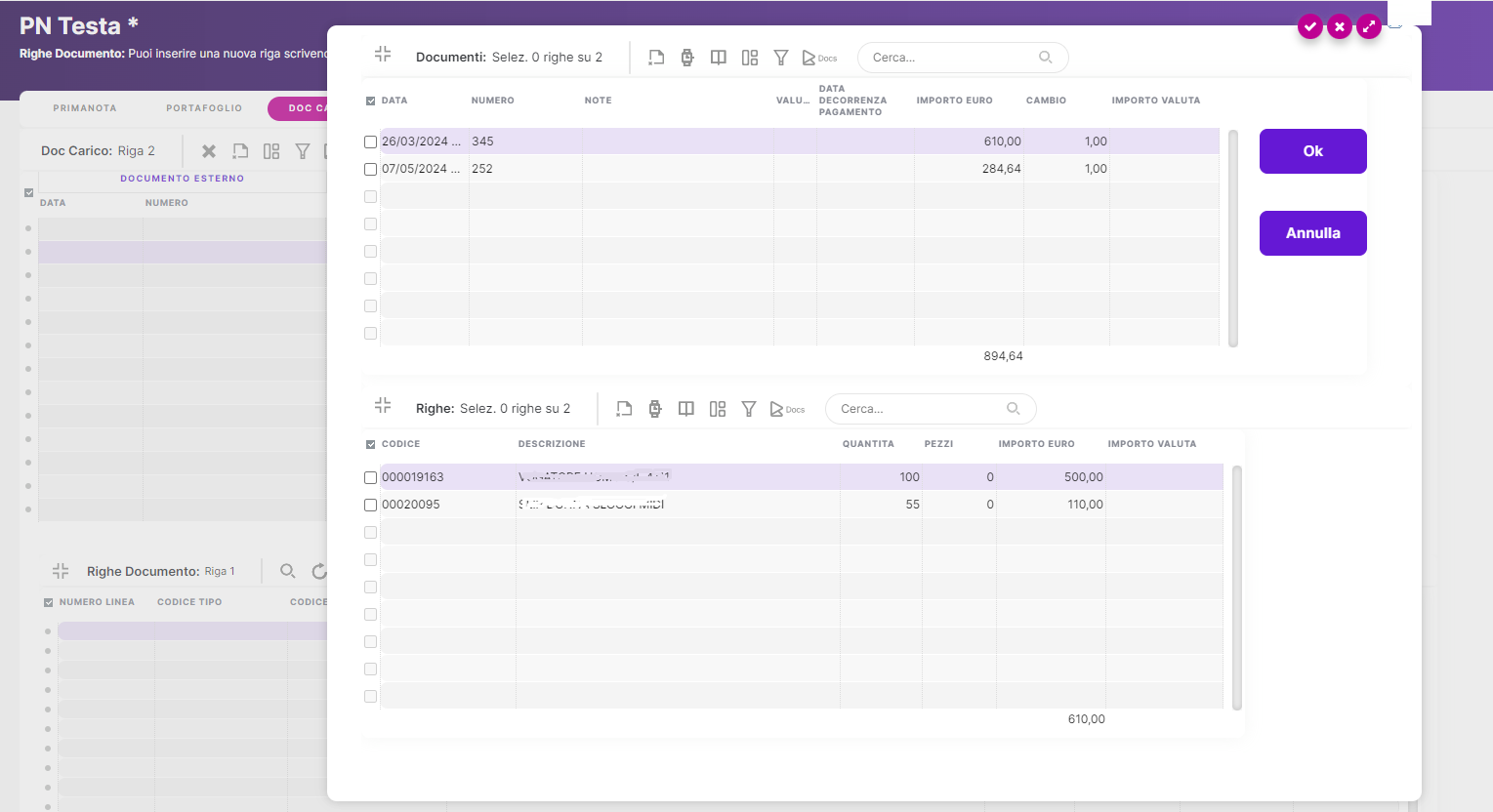Click the book icon in the Documenti toolbar
This screenshot has width=1493, height=812.
(x=719, y=58)
